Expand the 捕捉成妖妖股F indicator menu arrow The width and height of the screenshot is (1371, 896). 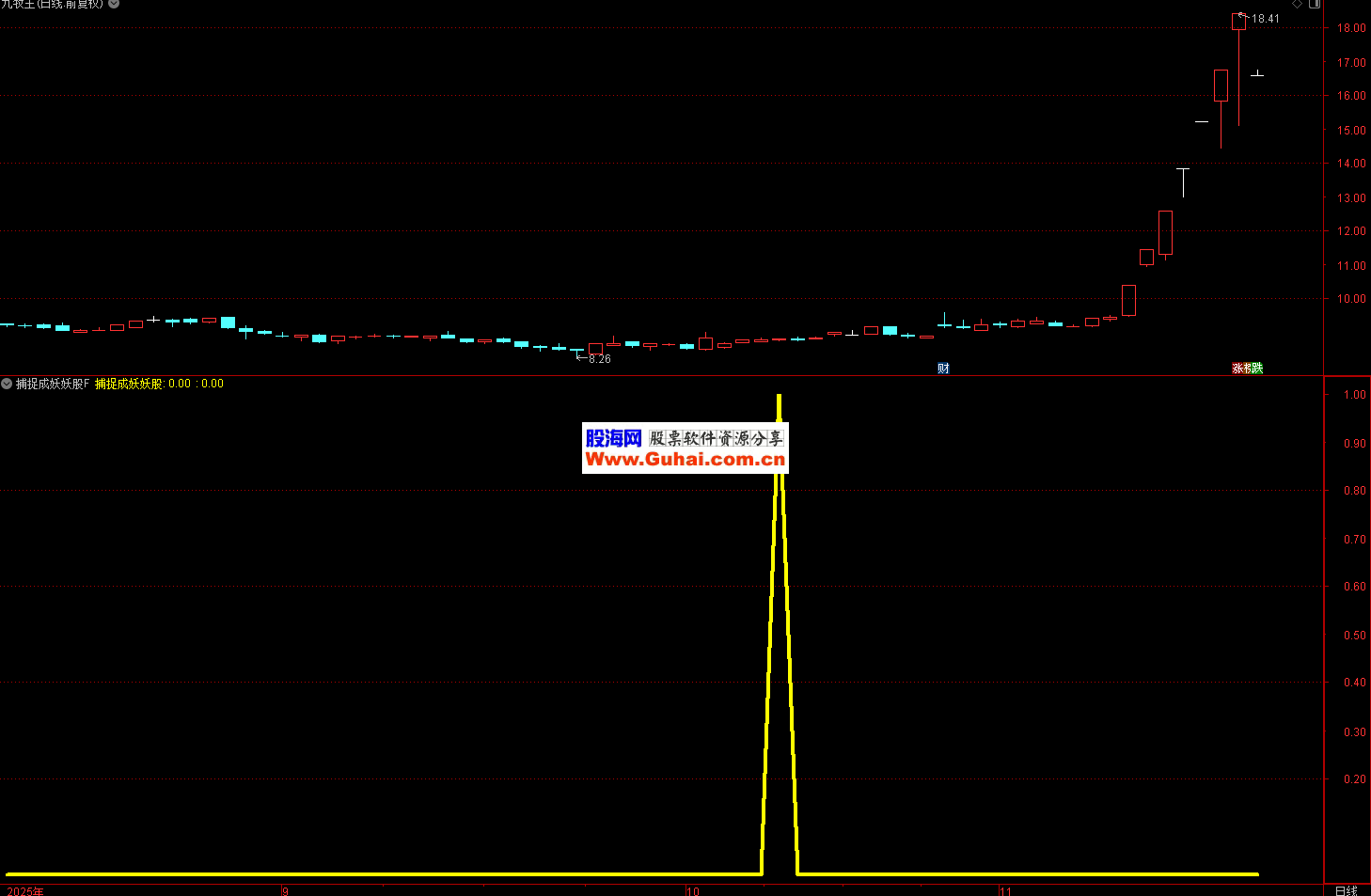click(7, 384)
